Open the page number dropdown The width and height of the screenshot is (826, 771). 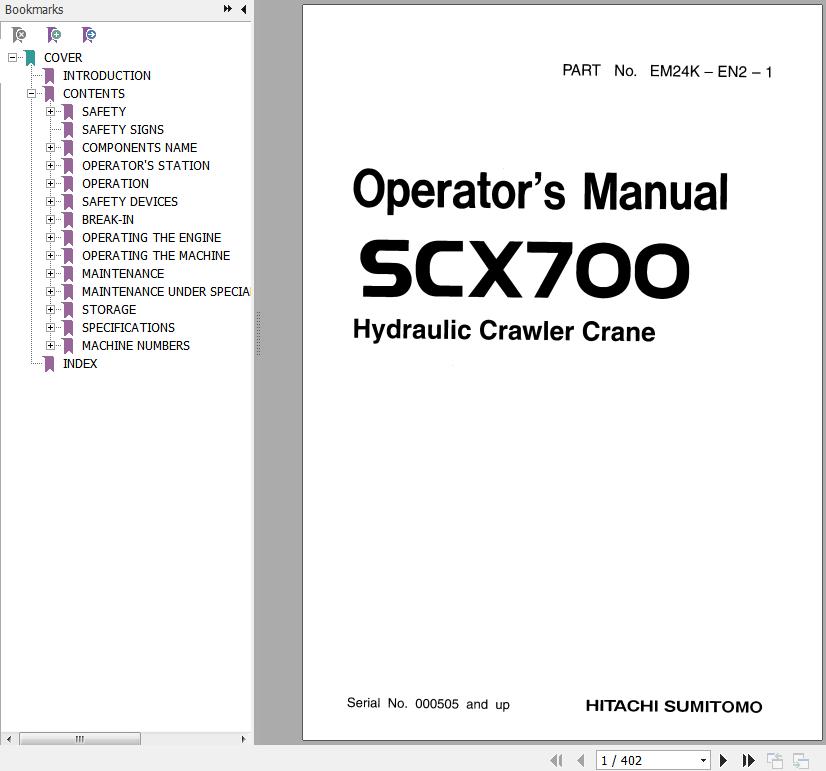[703, 760]
